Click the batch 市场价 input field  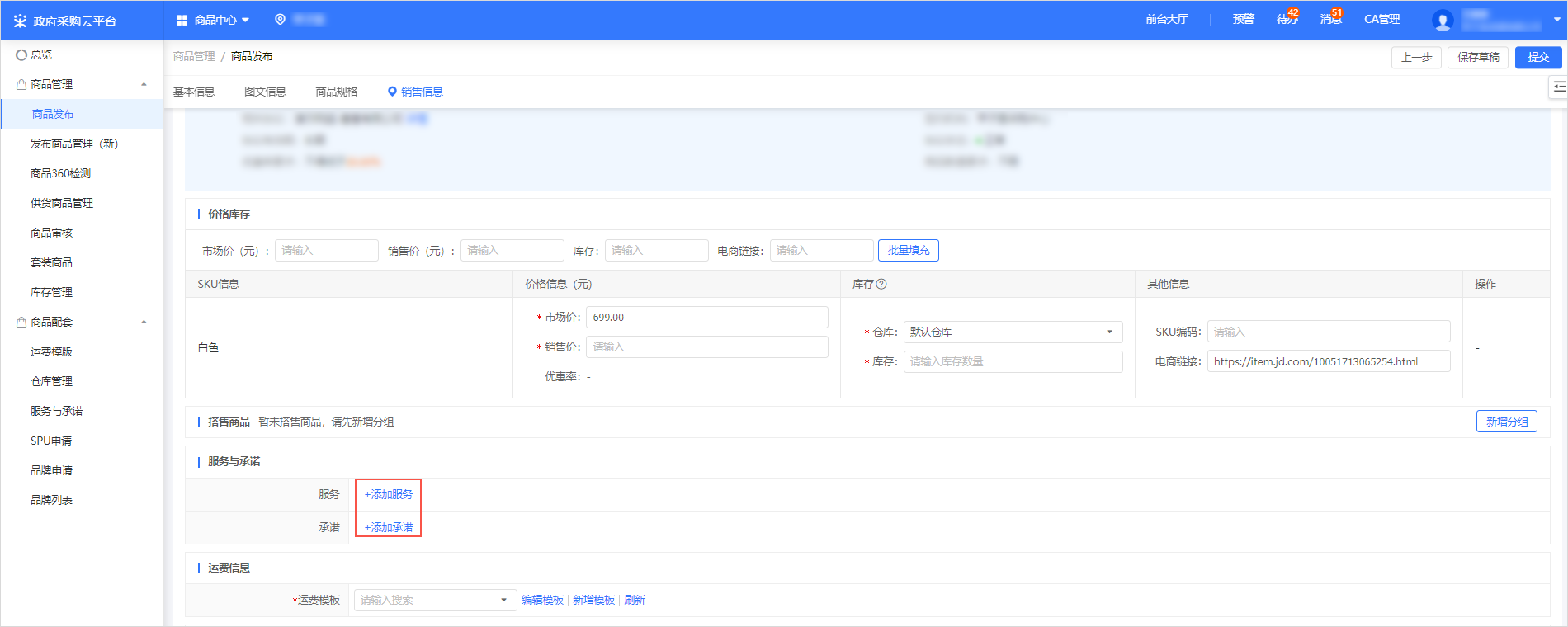pos(327,250)
